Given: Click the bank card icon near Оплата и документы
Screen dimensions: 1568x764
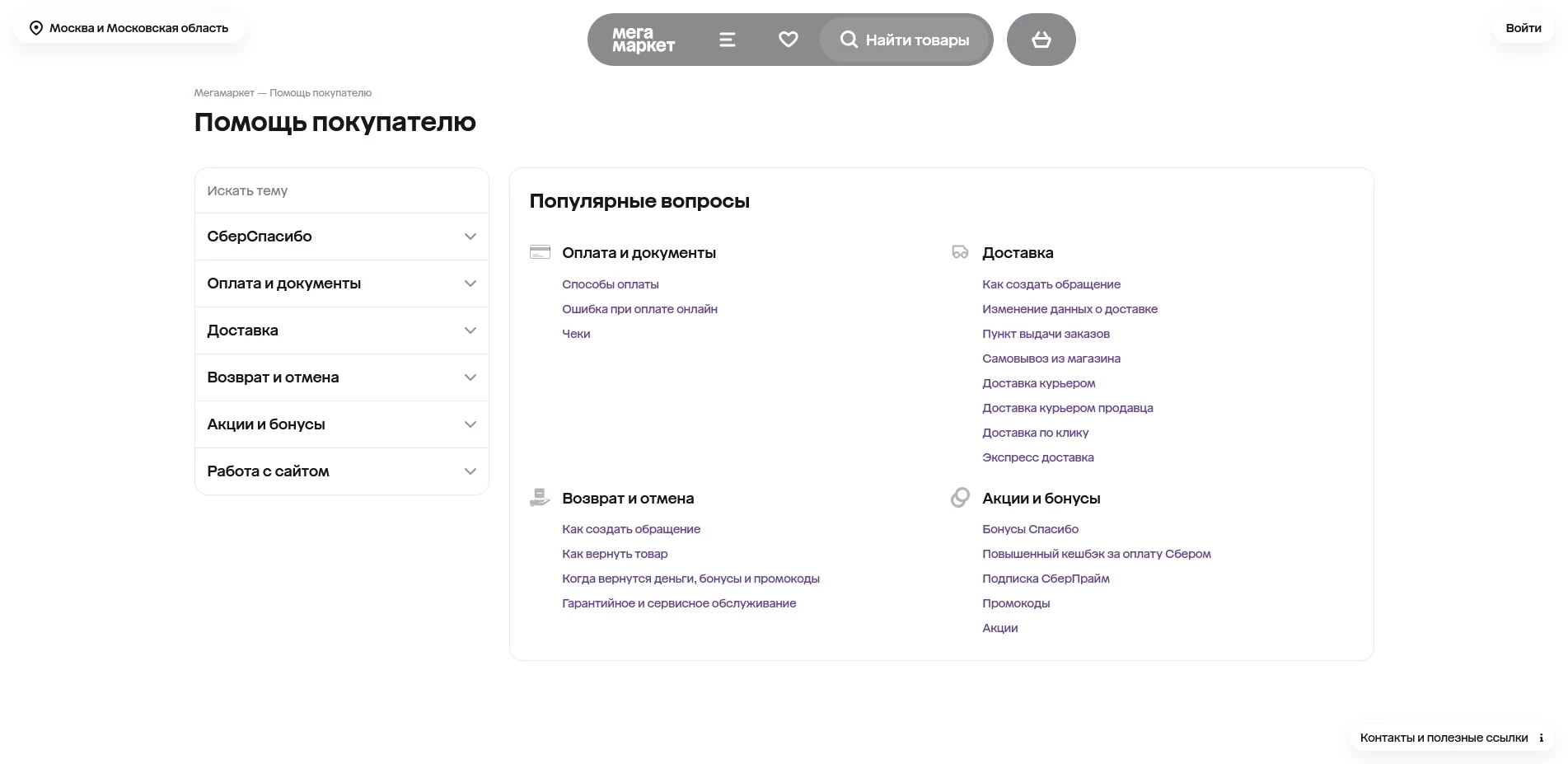Looking at the screenshot, I should pos(540,251).
